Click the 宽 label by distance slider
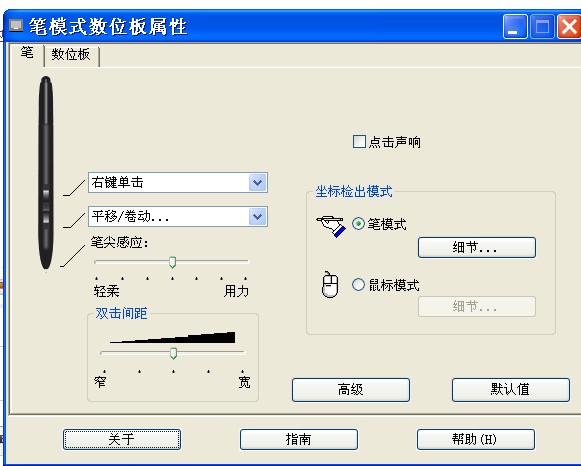The image size is (581, 466). (x=244, y=382)
